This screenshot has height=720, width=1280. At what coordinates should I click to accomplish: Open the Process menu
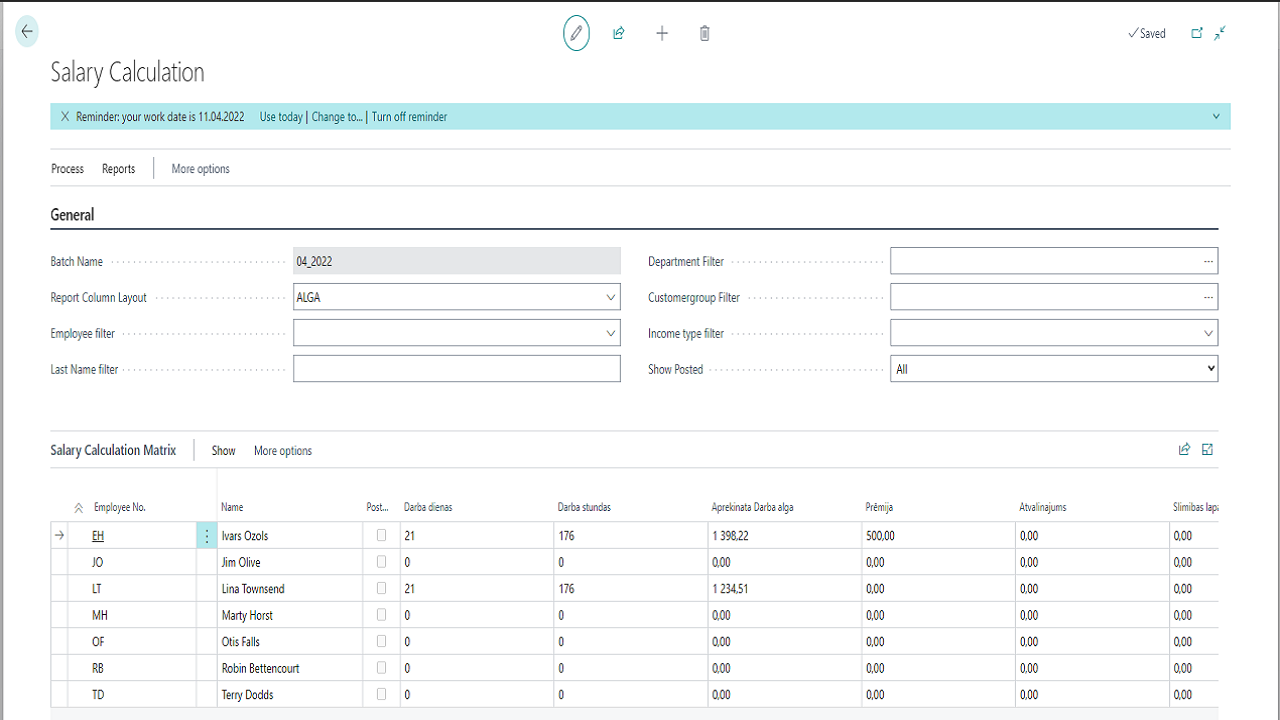(x=68, y=169)
